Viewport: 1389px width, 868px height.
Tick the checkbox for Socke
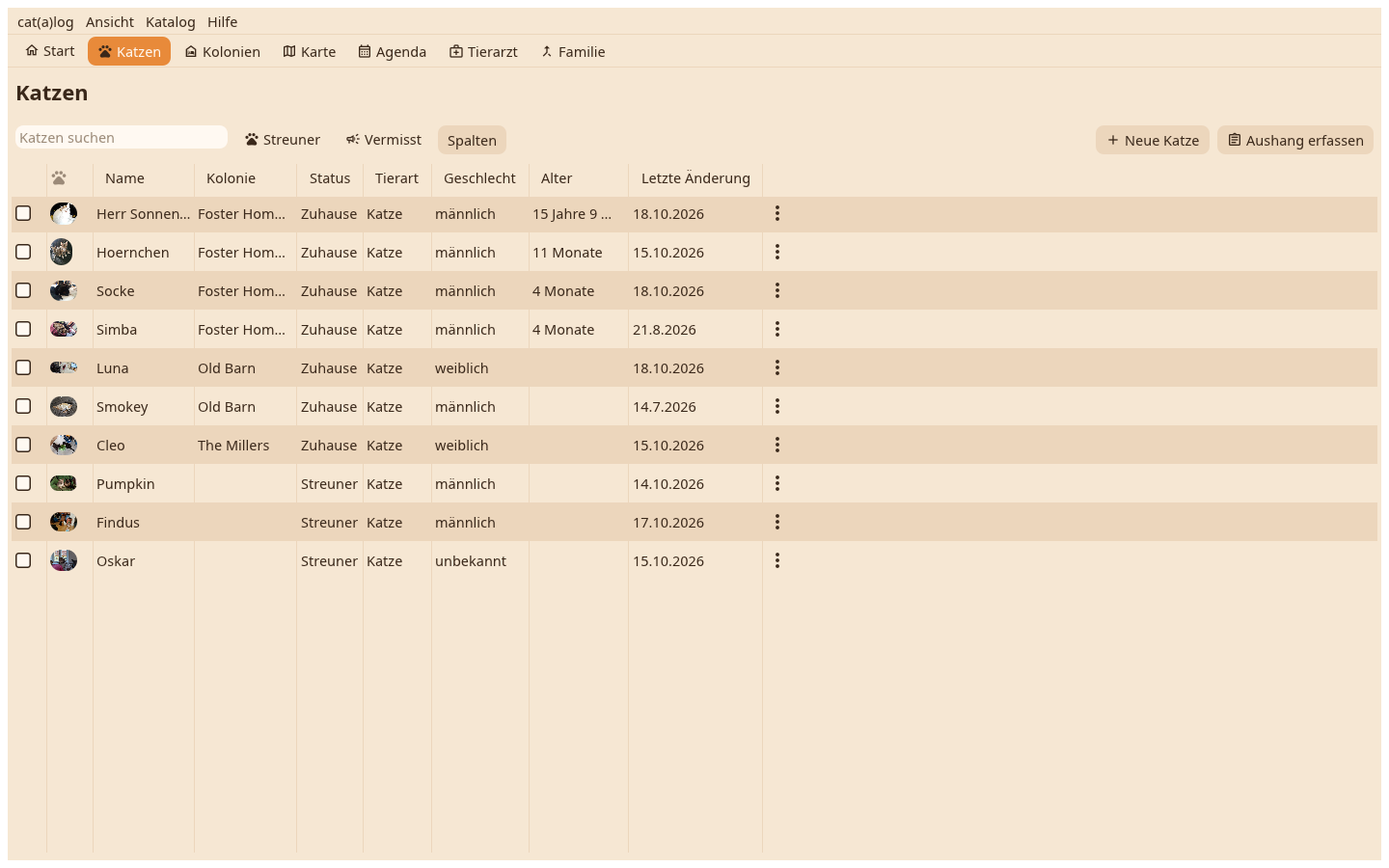click(x=23, y=290)
